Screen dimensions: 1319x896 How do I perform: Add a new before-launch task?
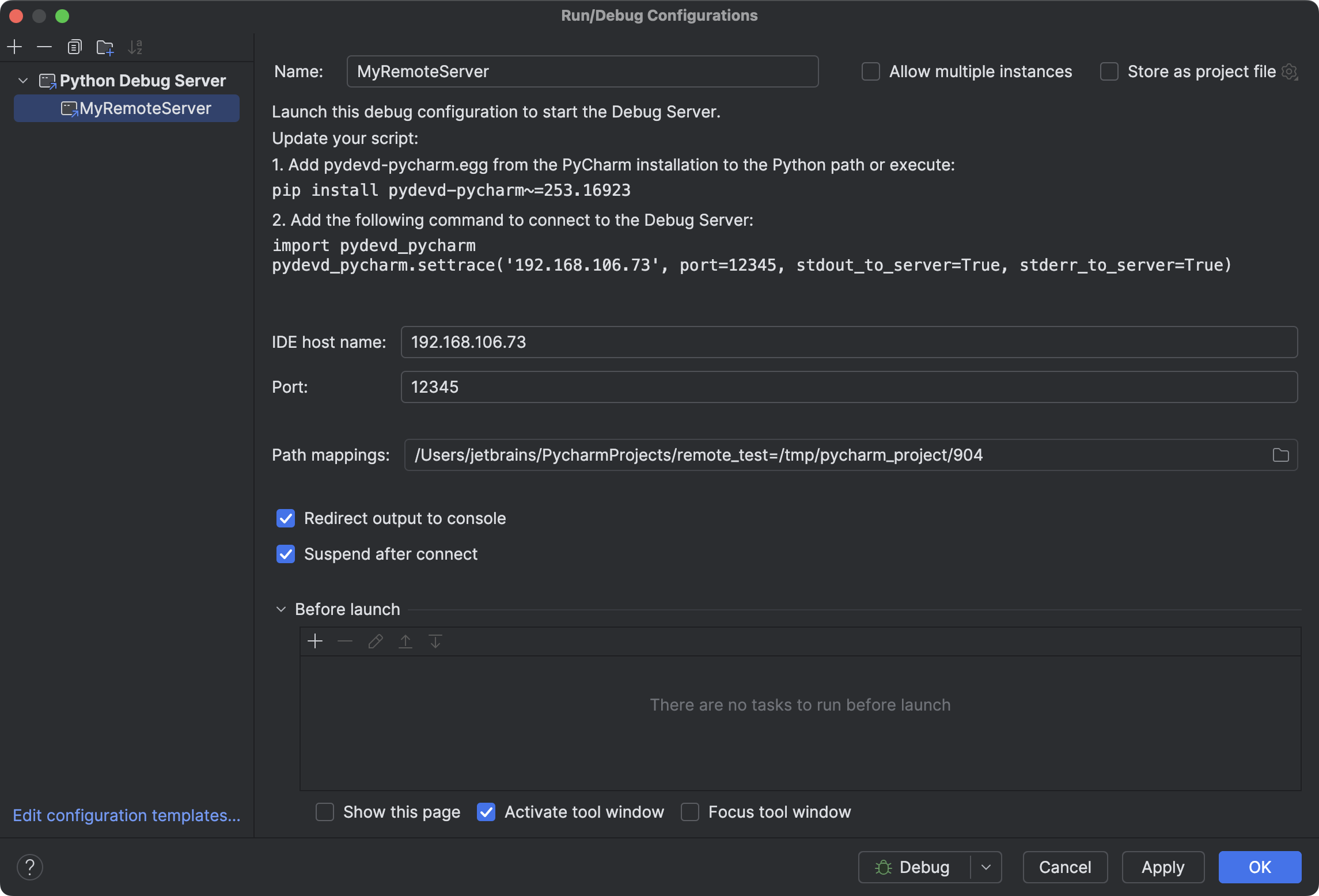click(315, 641)
